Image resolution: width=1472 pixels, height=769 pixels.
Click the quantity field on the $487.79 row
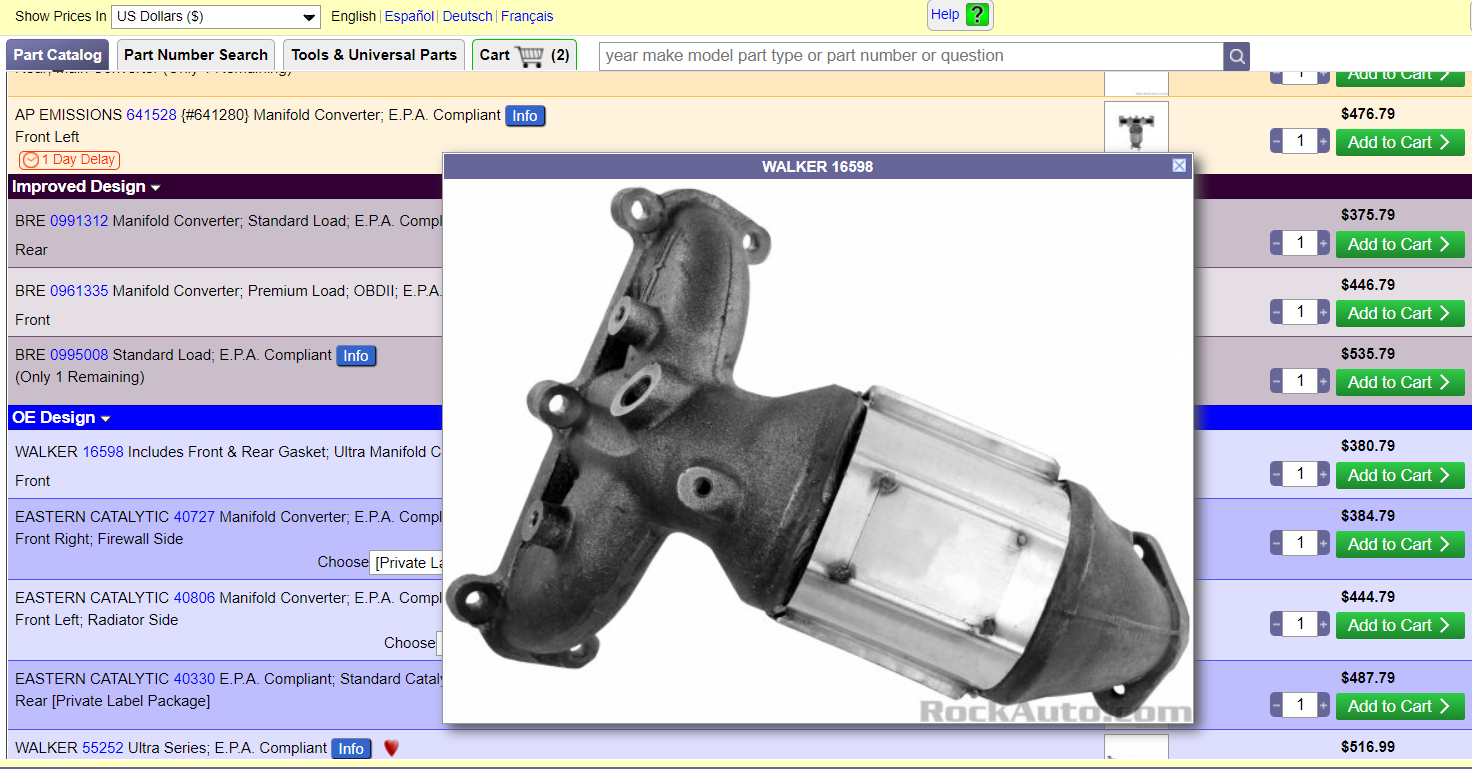[1300, 705]
